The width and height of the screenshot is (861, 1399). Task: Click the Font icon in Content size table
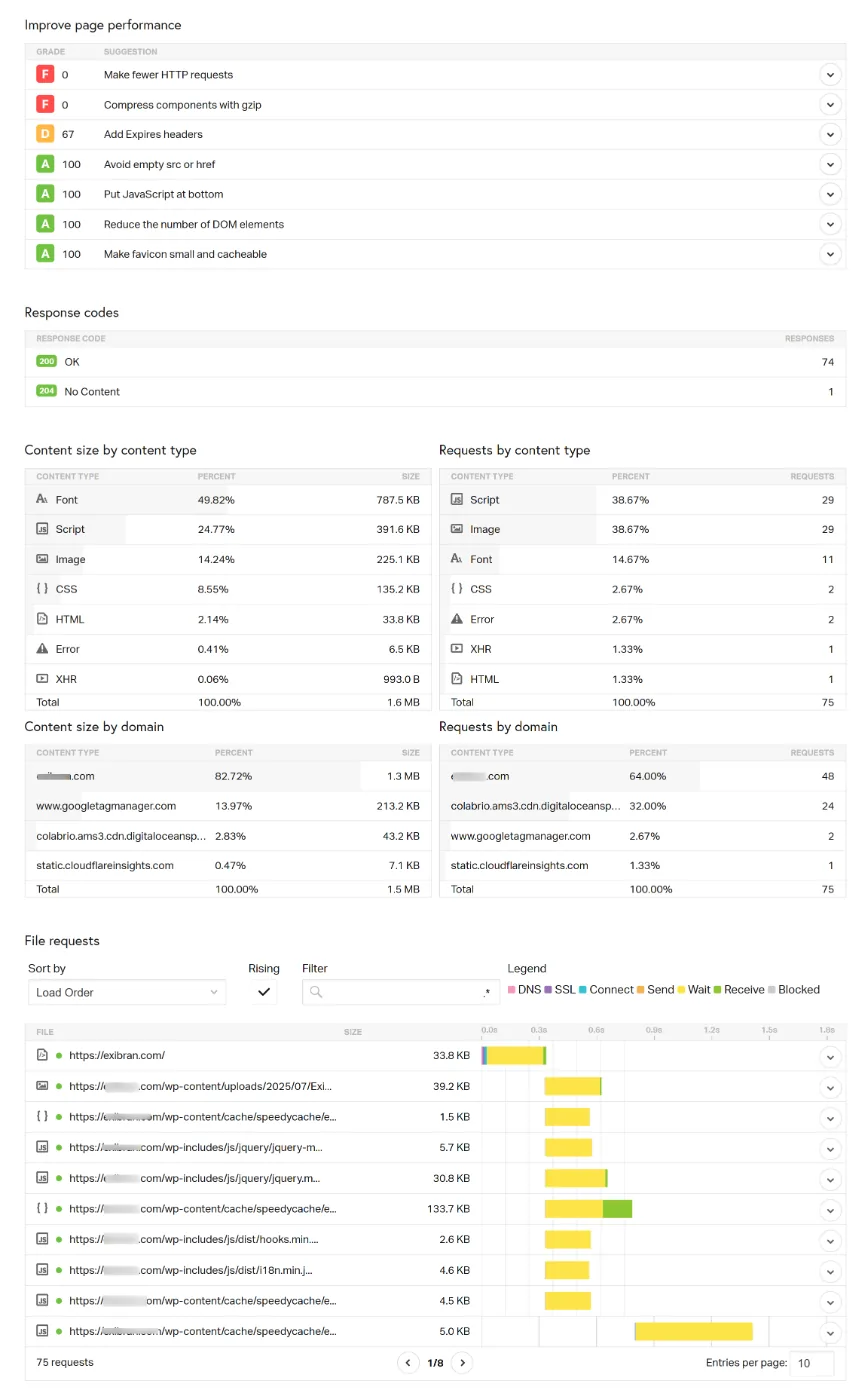click(x=42, y=500)
